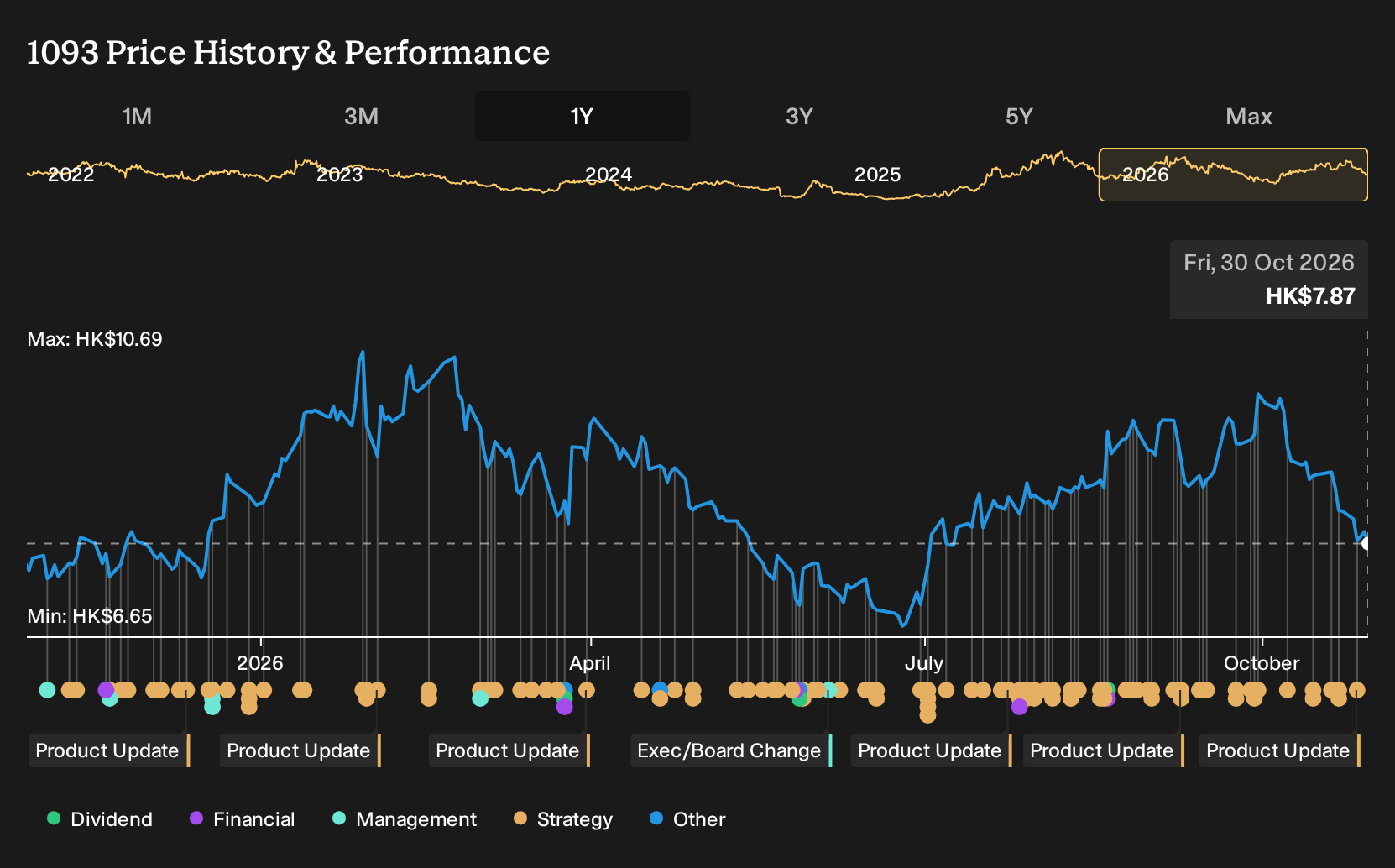Toggle the Strategy legend entry
1395x868 pixels.
pos(563,819)
